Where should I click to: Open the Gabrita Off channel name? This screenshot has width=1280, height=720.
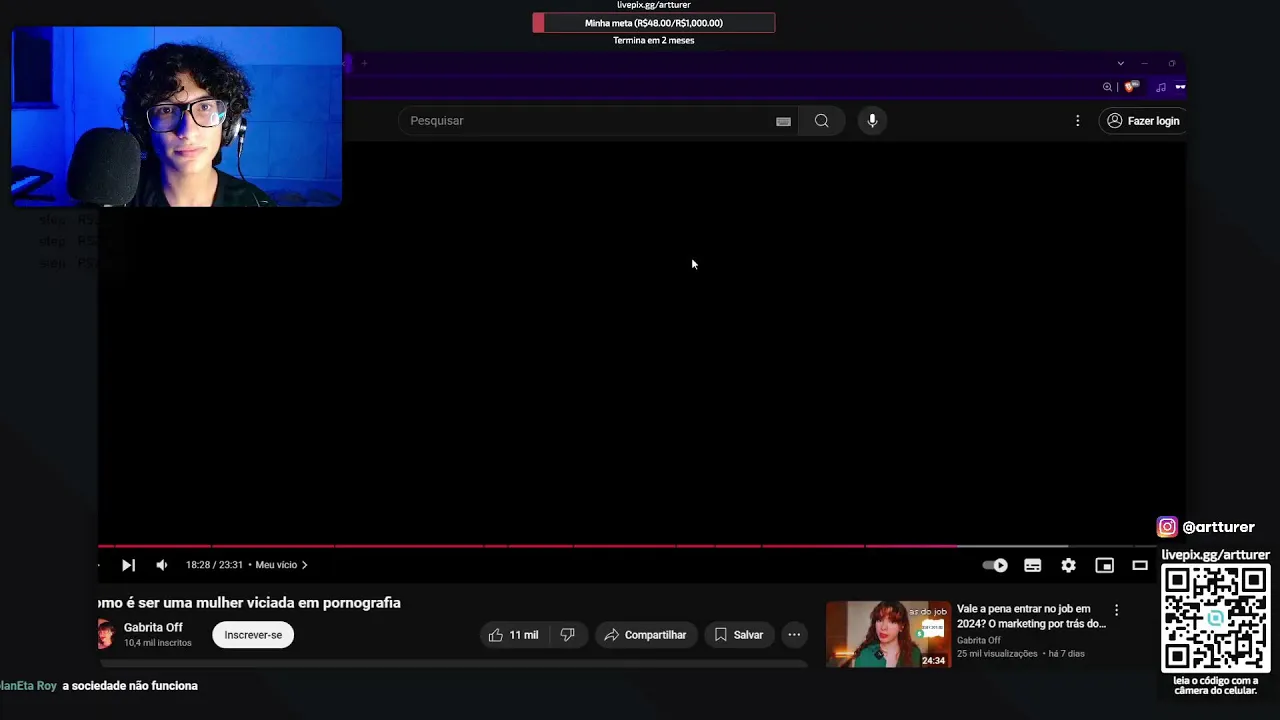click(x=153, y=627)
